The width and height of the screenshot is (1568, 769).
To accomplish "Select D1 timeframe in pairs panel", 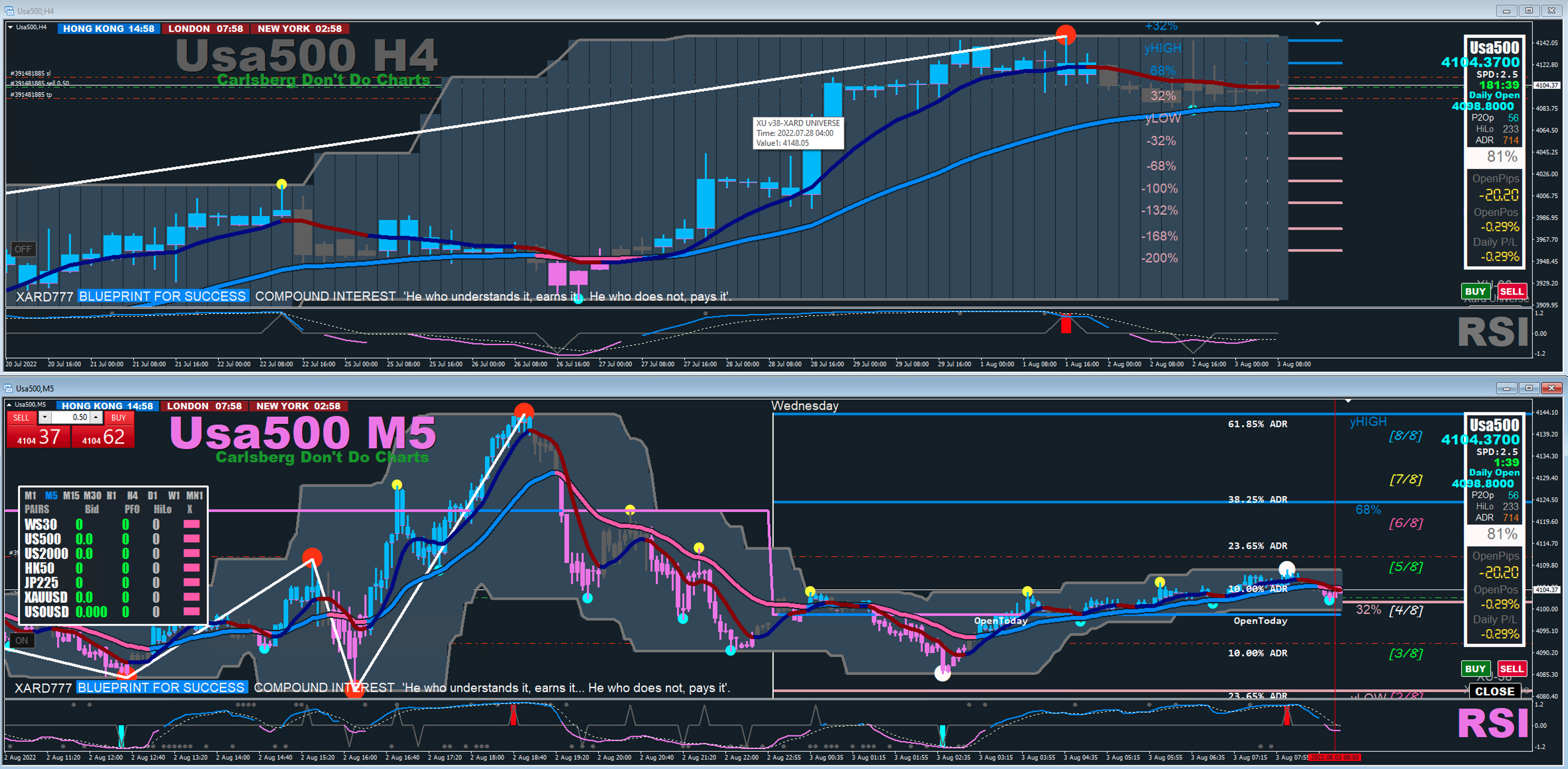I will [152, 496].
